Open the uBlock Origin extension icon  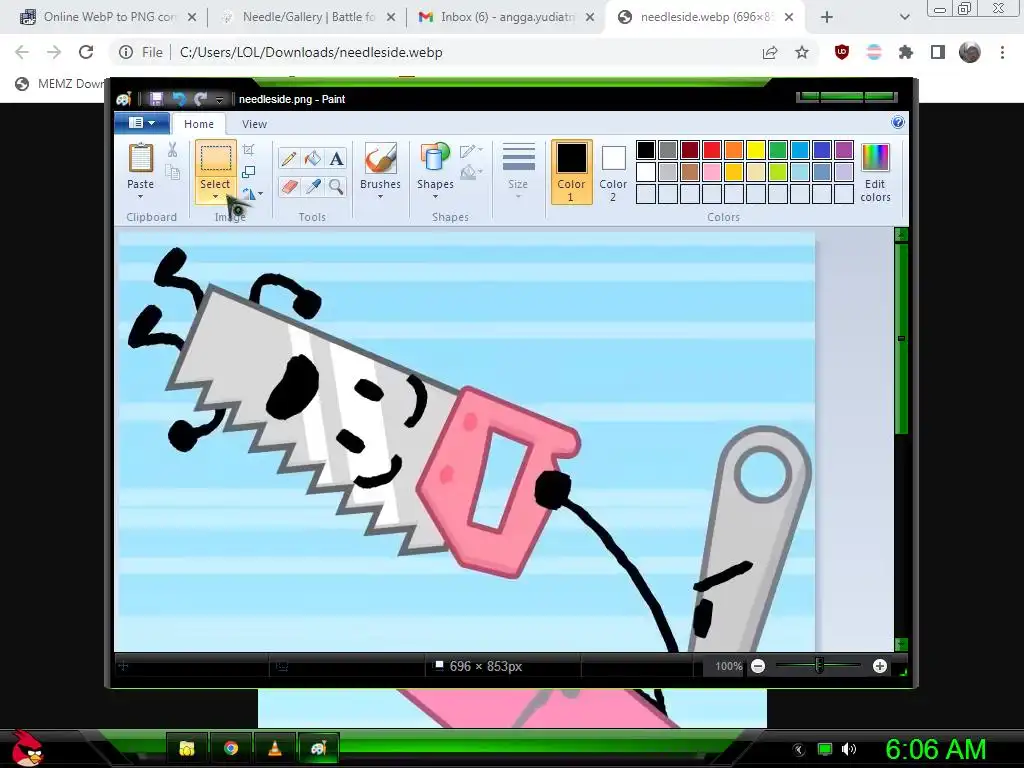(x=842, y=52)
